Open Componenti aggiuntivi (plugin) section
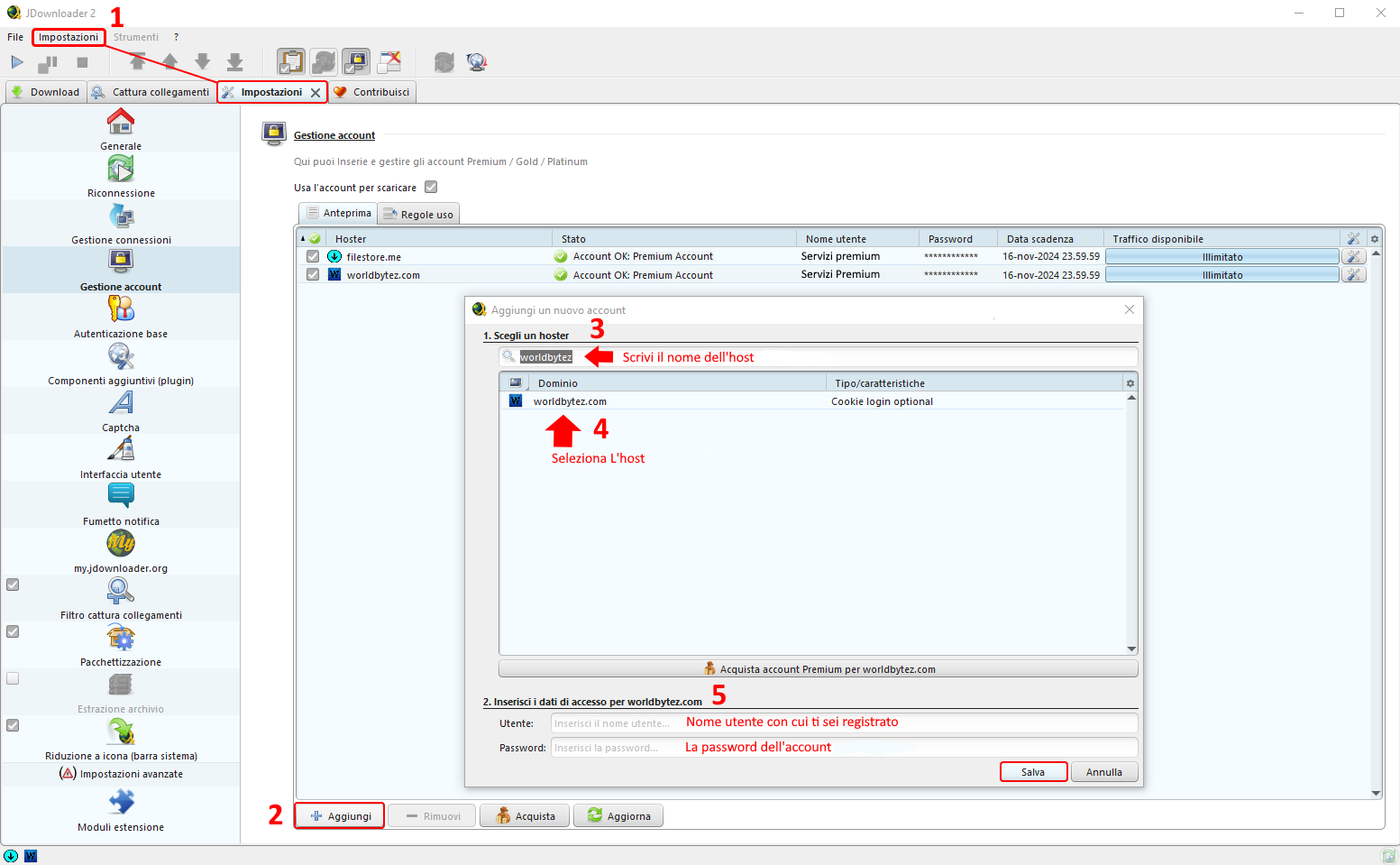The width and height of the screenshot is (1400, 865). pyautogui.click(x=121, y=363)
